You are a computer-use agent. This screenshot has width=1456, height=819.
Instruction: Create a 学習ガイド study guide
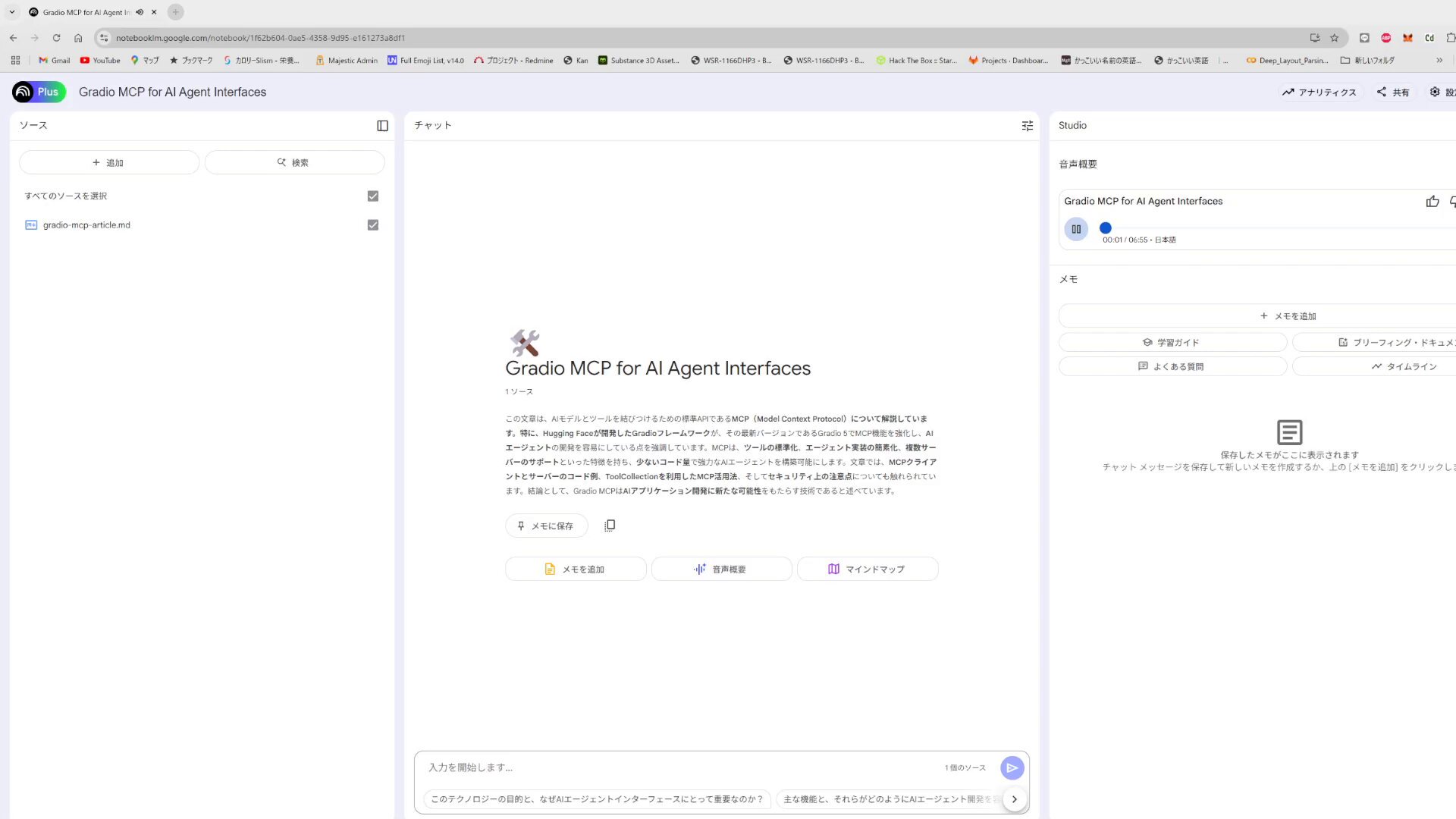(1172, 343)
